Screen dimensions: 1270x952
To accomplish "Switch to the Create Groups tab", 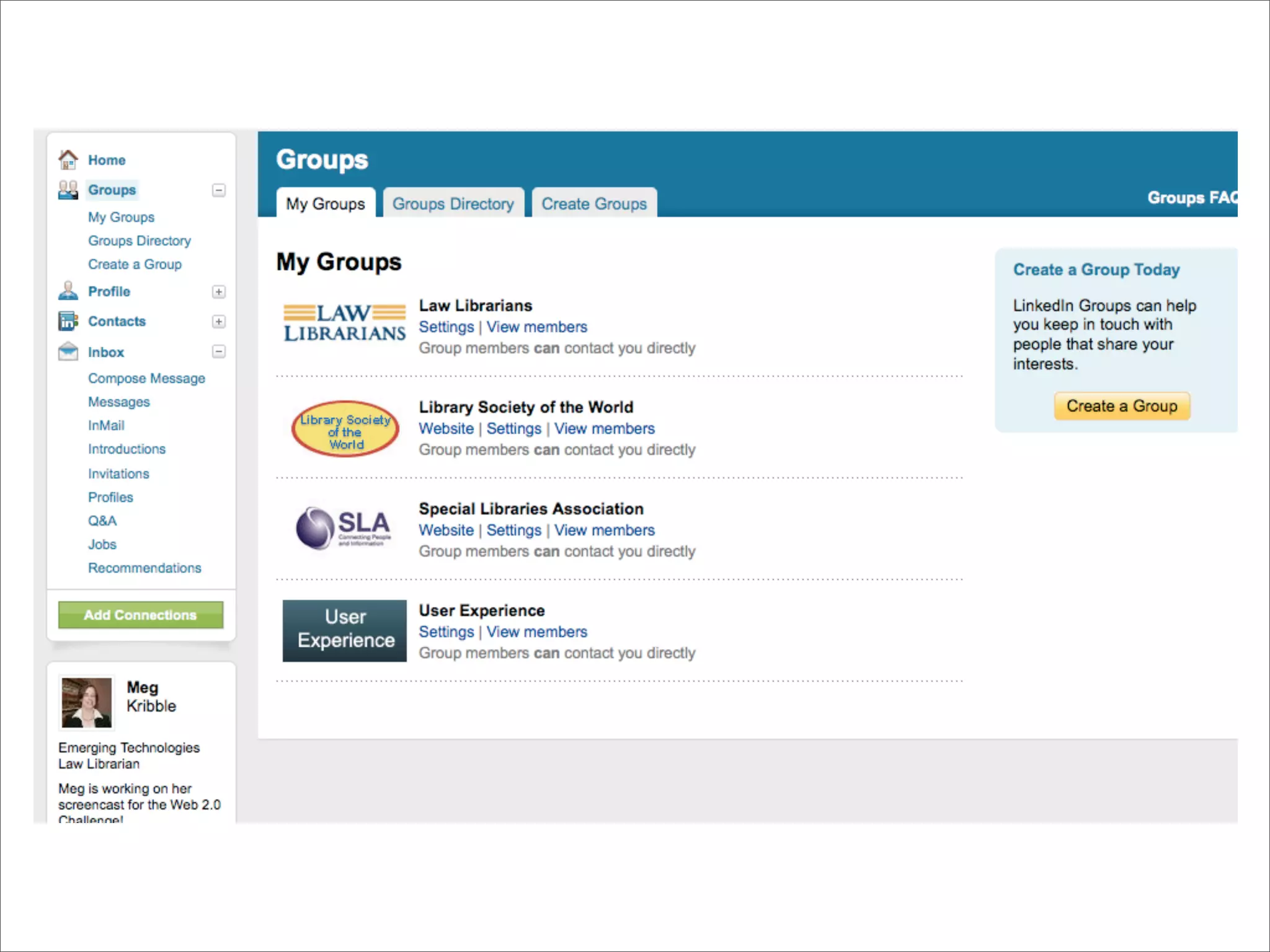I will [x=594, y=203].
